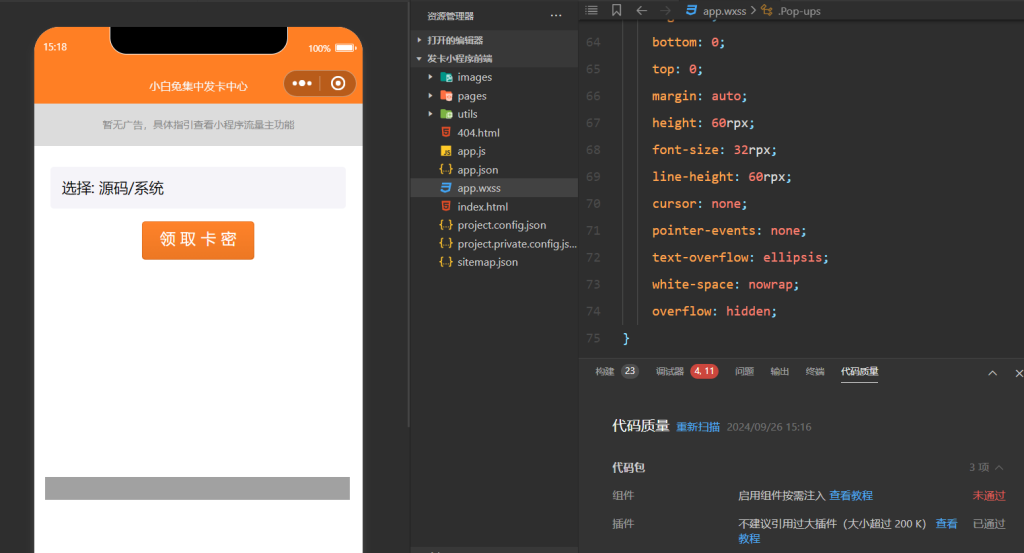The height and width of the screenshot is (553, 1024).
Task: Click the app.js file icon
Action: tap(446, 151)
